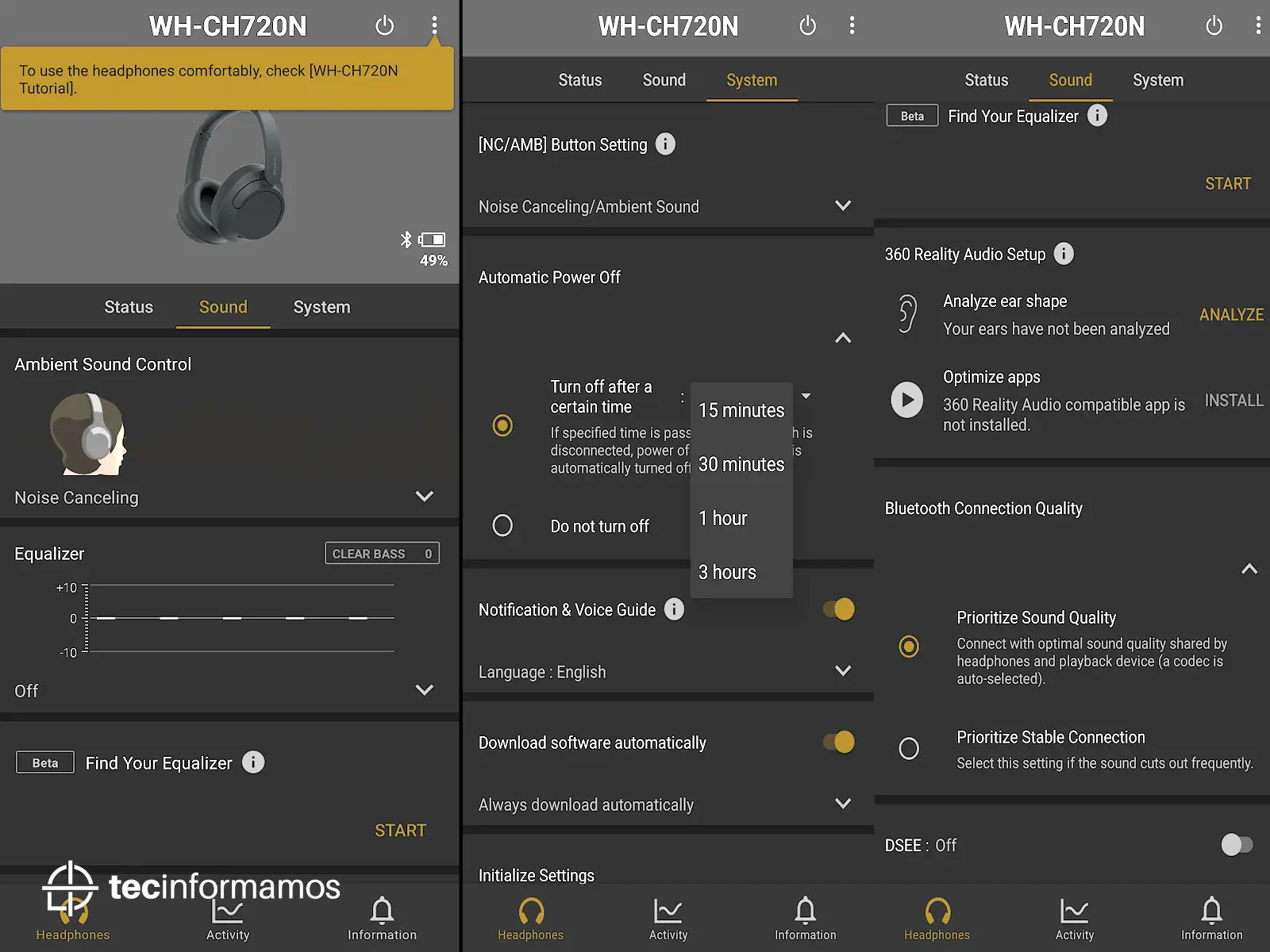Expand the Language : English dropdown
The image size is (1270, 952).
point(843,671)
